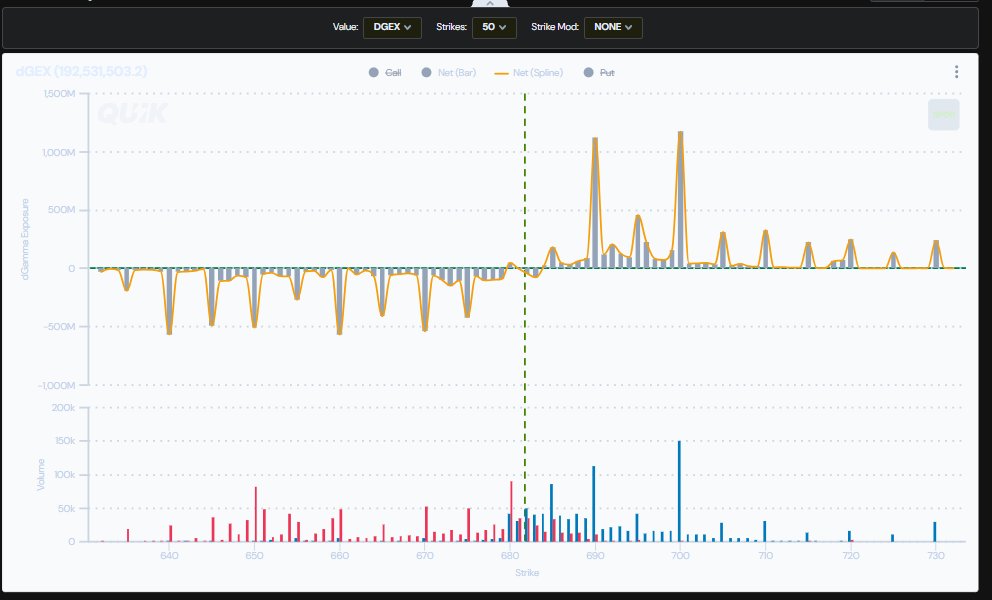This screenshot has height=600, width=992.
Task: Click the collapse chevron above the filter bar
Action: 490,3
